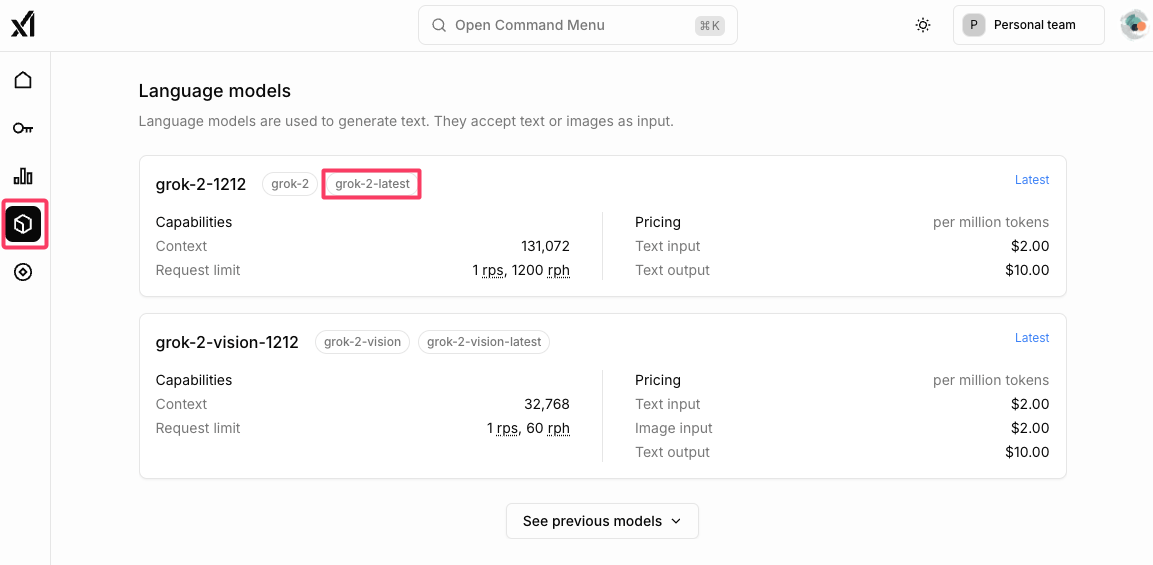Click the Open Command Menu search box

[x=577, y=25]
